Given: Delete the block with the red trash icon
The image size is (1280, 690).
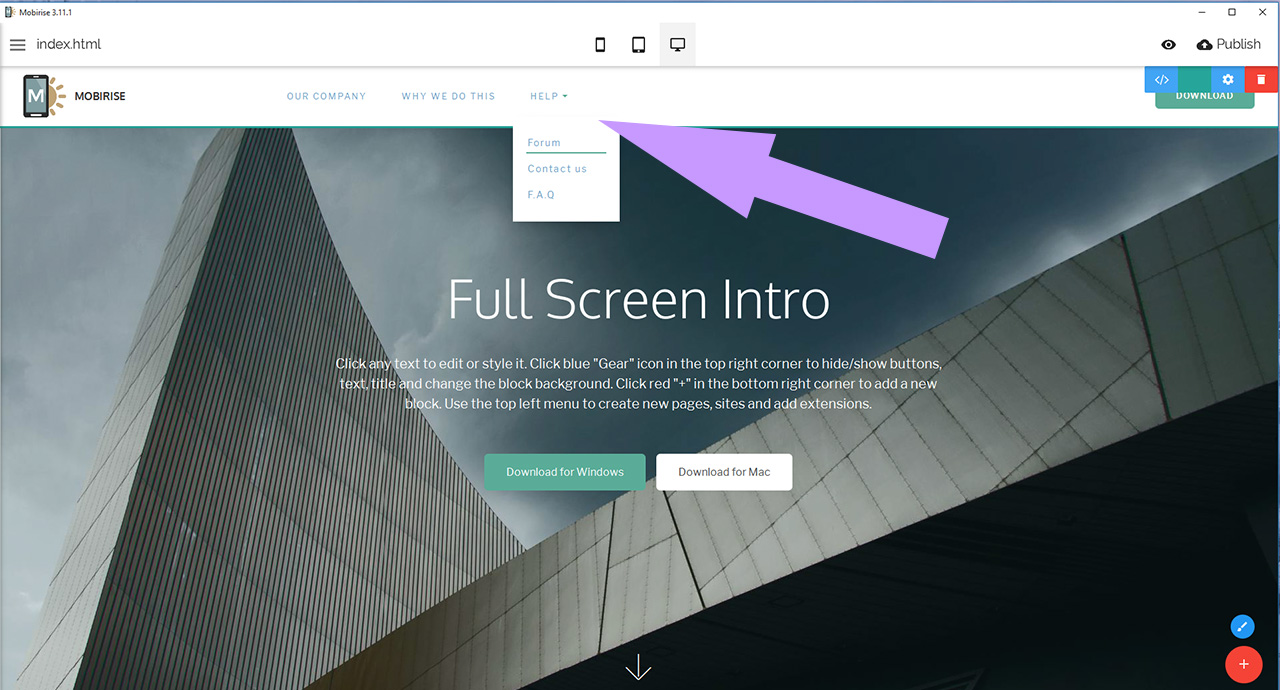Looking at the screenshot, I should [x=1261, y=79].
